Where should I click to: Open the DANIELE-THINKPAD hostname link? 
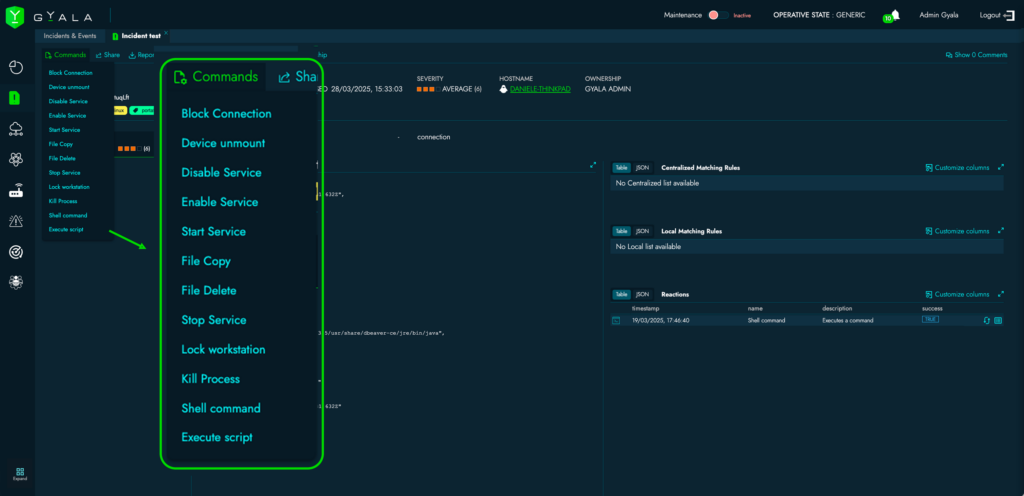[x=539, y=89]
